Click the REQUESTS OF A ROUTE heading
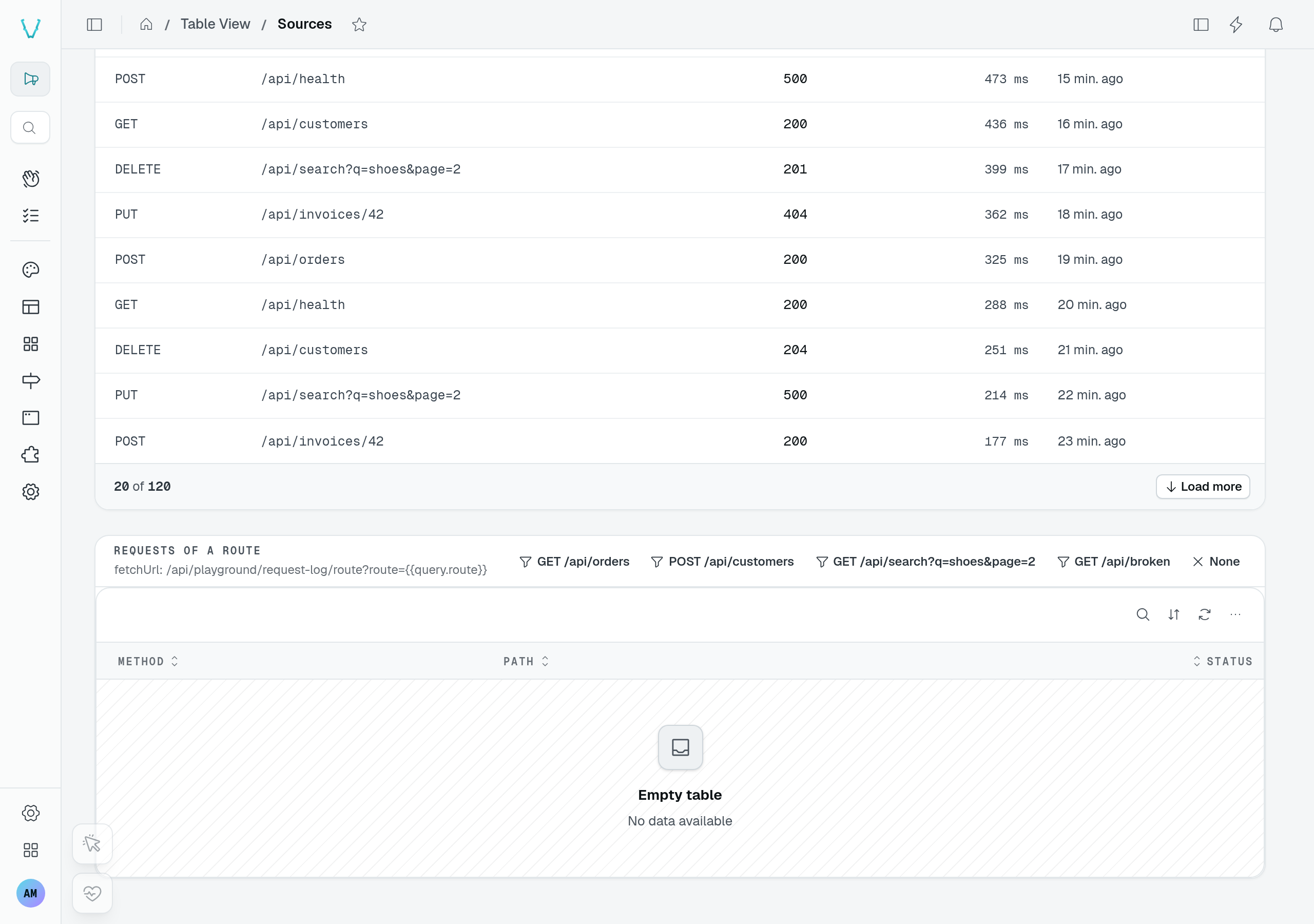 point(187,551)
